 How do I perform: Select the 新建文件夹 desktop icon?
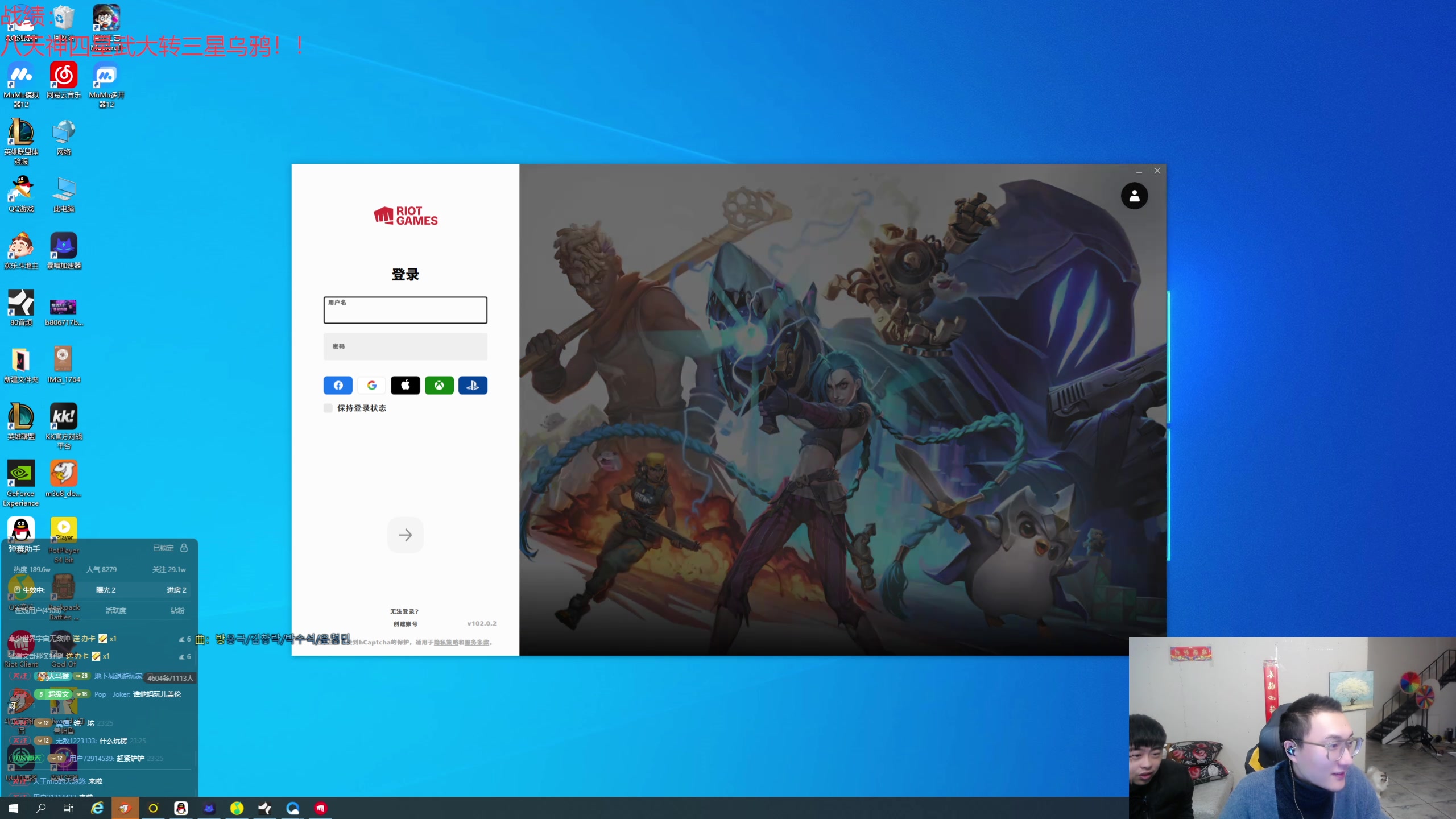coord(21,365)
